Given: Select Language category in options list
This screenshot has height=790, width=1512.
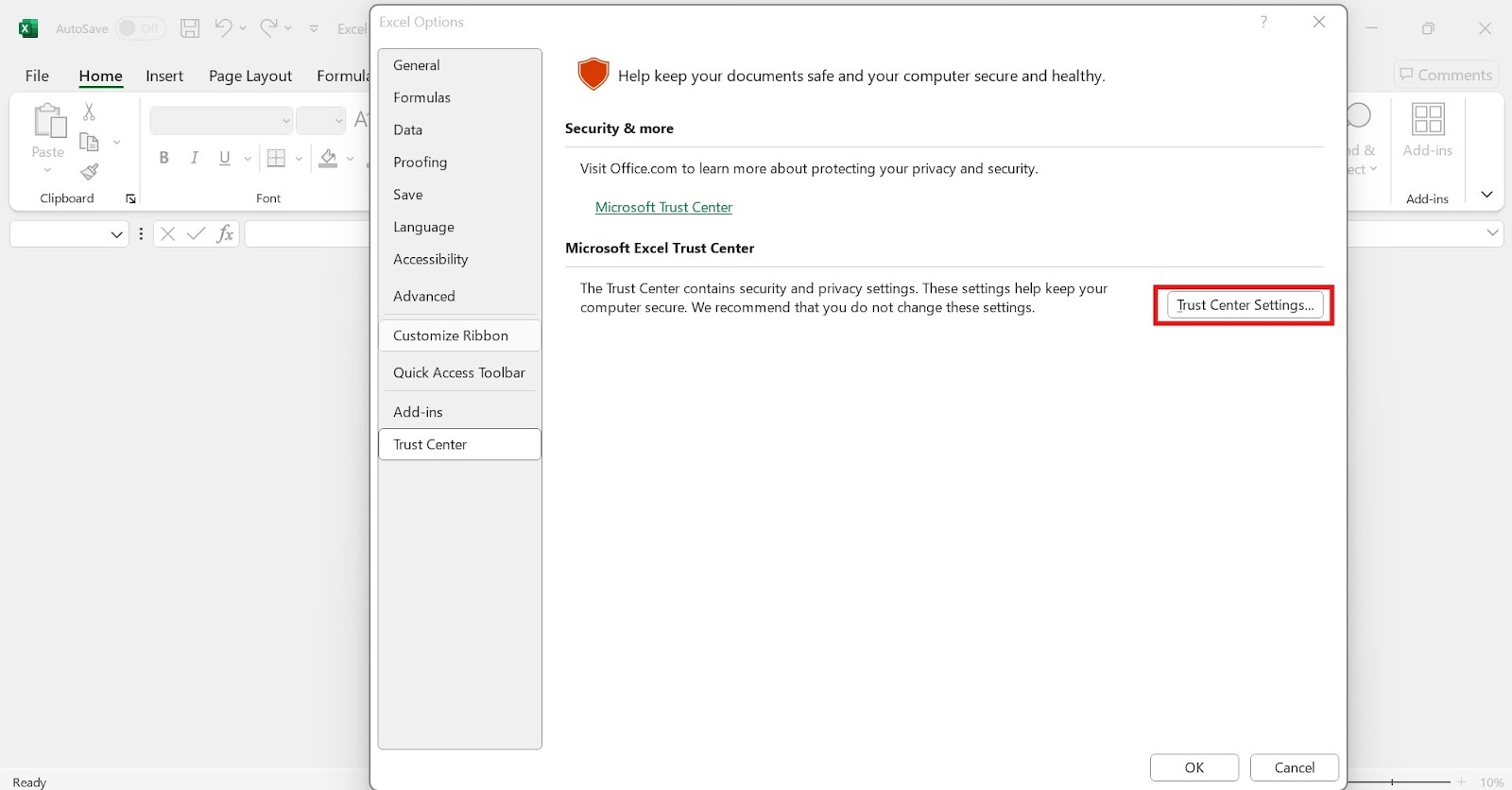Looking at the screenshot, I should pyautogui.click(x=459, y=227).
